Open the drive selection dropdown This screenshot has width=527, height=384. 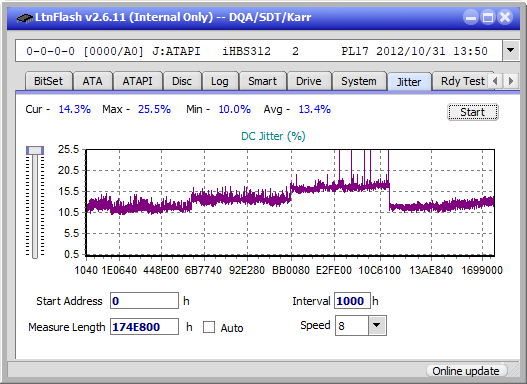(511, 51)
